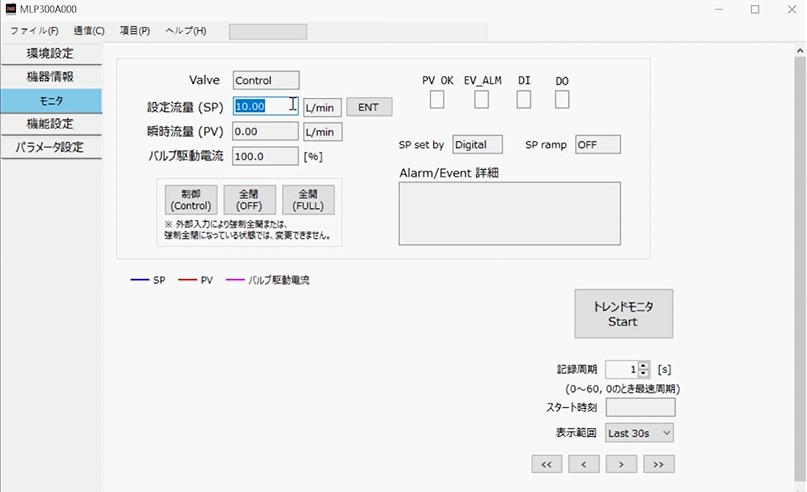Image resolution: width=807 pixels, height=492 pixels.
Task: Click the step forward > button
Action: pyautogui.click(x=621, y=464)
